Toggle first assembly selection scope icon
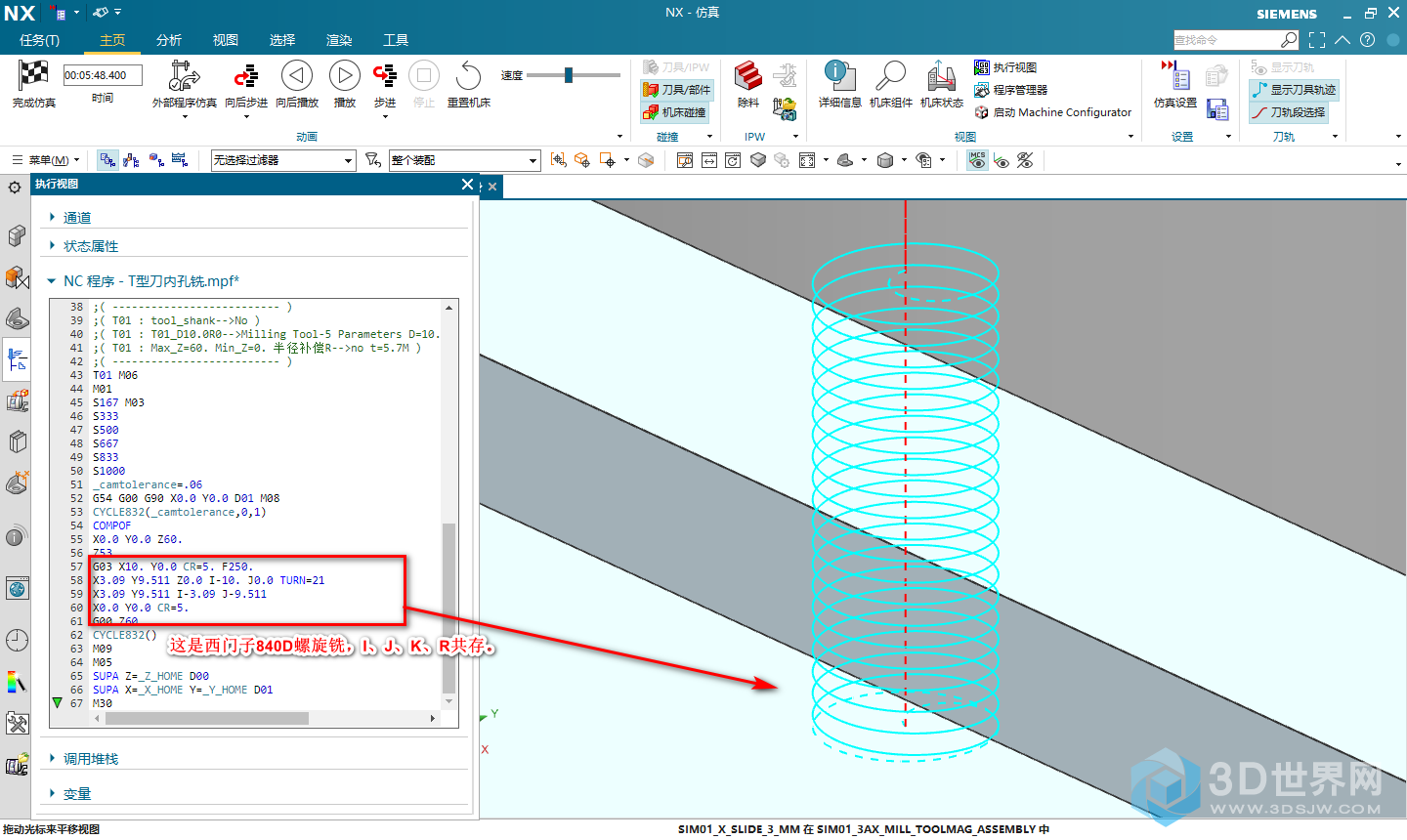 click(x=107, y=160)
